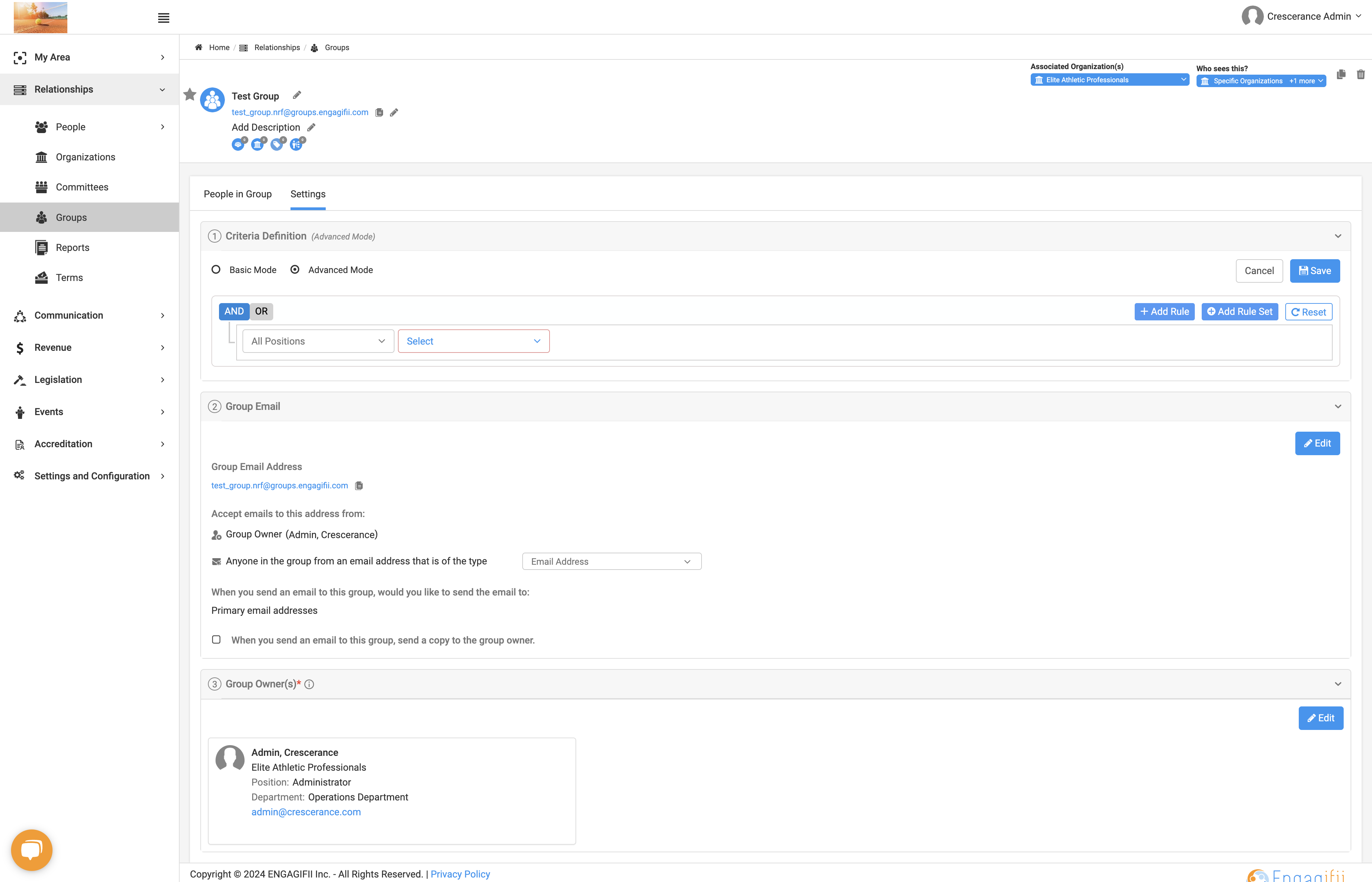The height and width of the screenshot is (882, 1372).
Task: Click the info icon beside Group Owner(s)
Action: [x=309, y=684]
